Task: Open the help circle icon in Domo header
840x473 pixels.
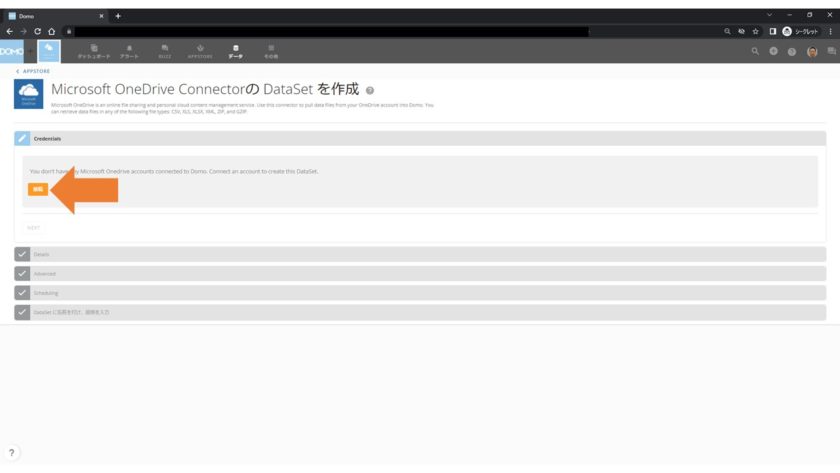Action: click(792, 51)
